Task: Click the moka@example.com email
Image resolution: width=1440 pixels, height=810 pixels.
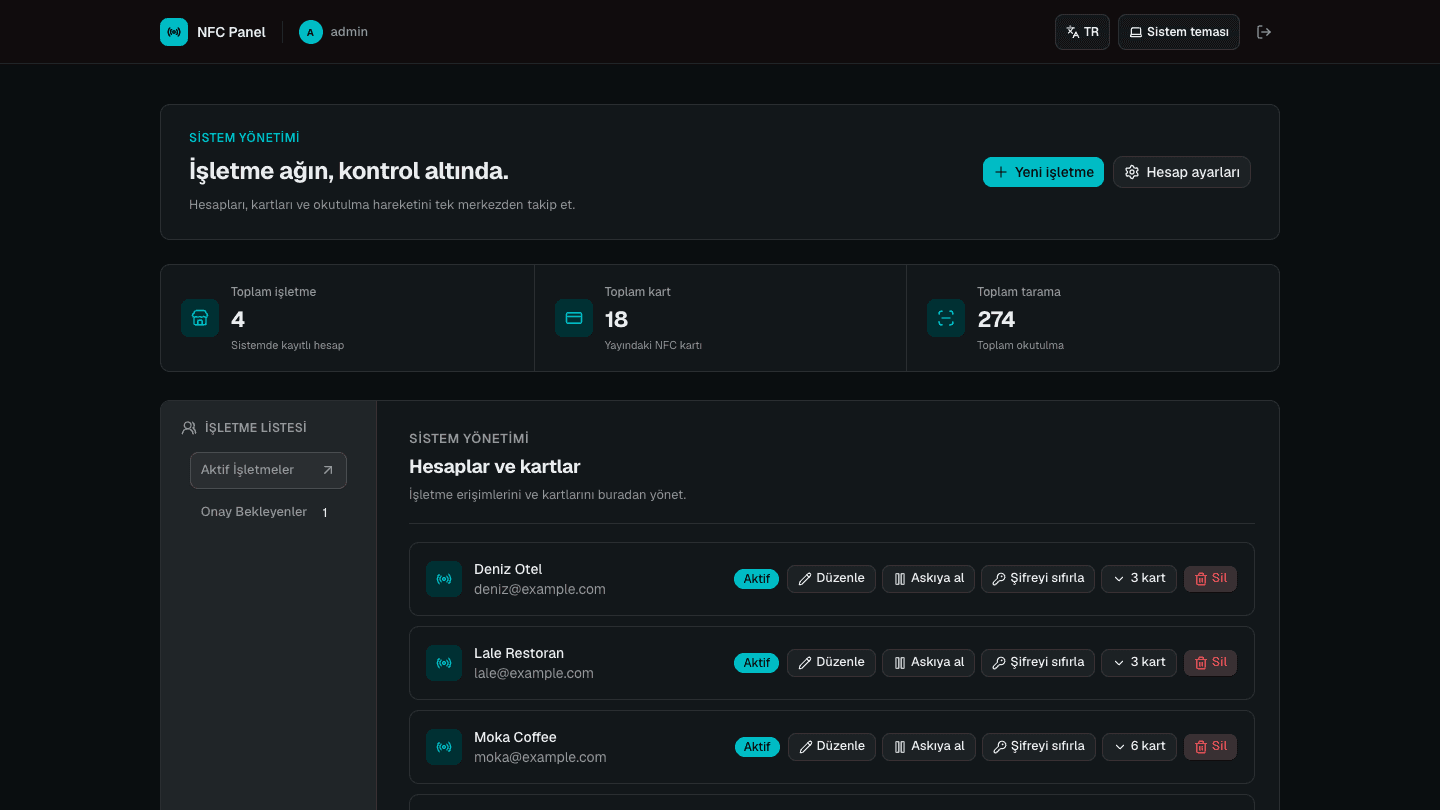Action: [540, 758]
